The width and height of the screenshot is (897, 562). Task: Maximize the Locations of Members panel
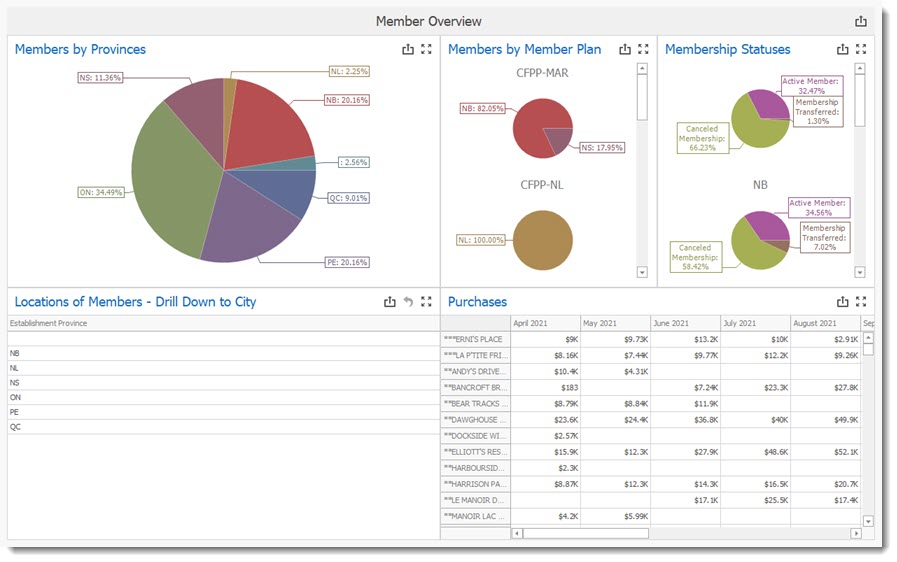426,302
